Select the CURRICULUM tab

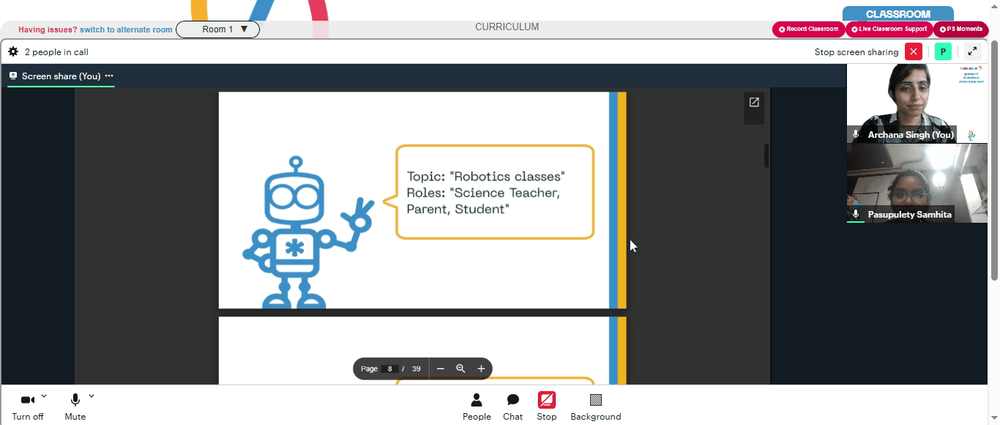507,27
